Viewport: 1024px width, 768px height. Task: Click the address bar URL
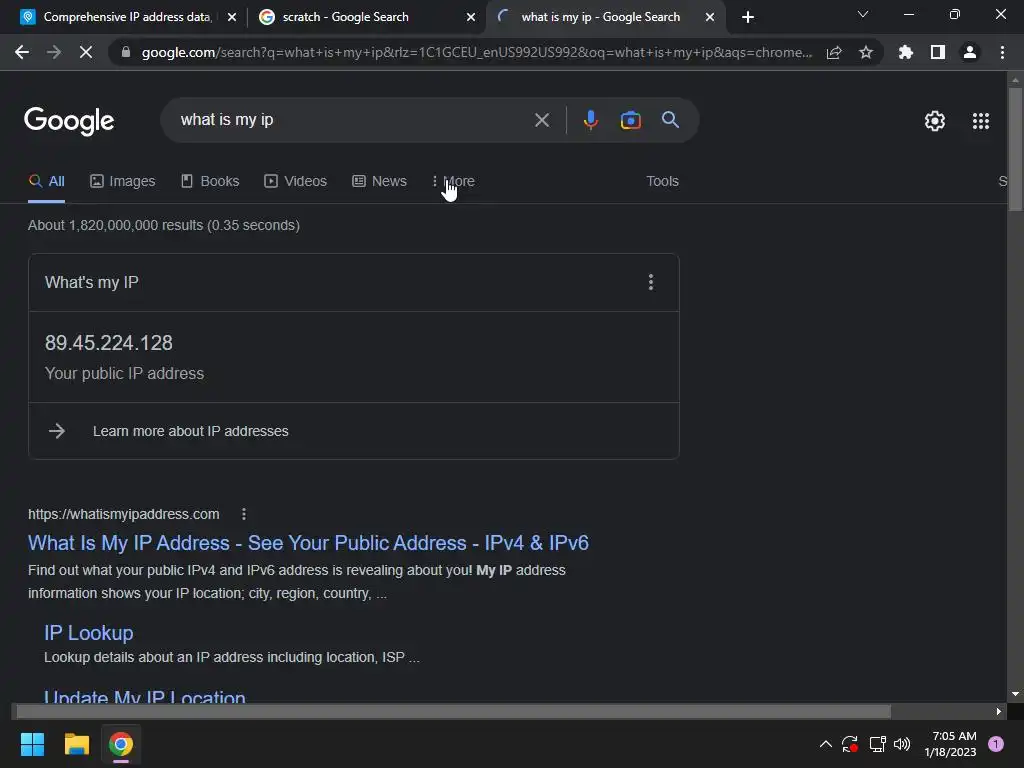477,52
